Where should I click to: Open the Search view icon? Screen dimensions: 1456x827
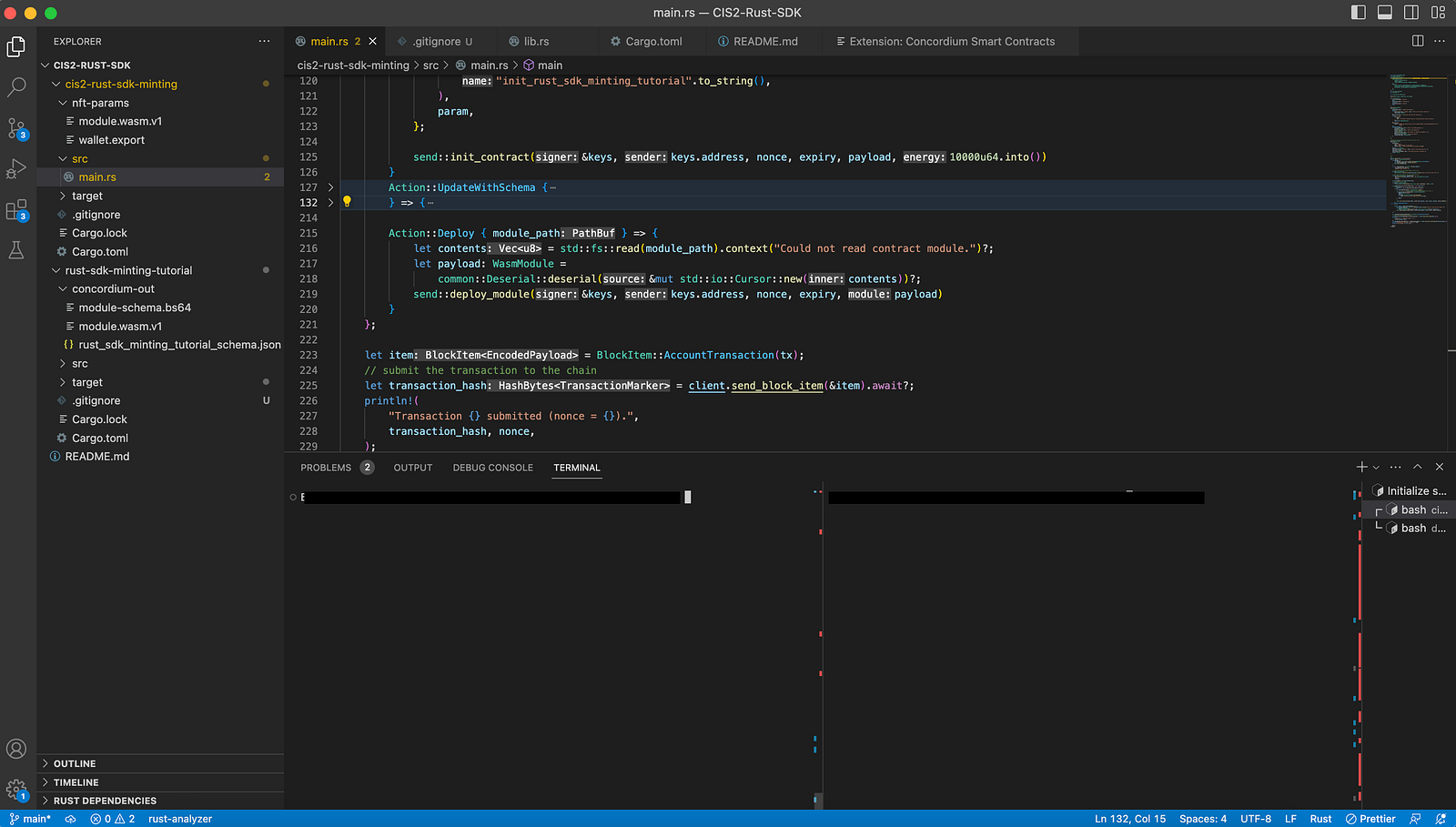pos(16,87)
